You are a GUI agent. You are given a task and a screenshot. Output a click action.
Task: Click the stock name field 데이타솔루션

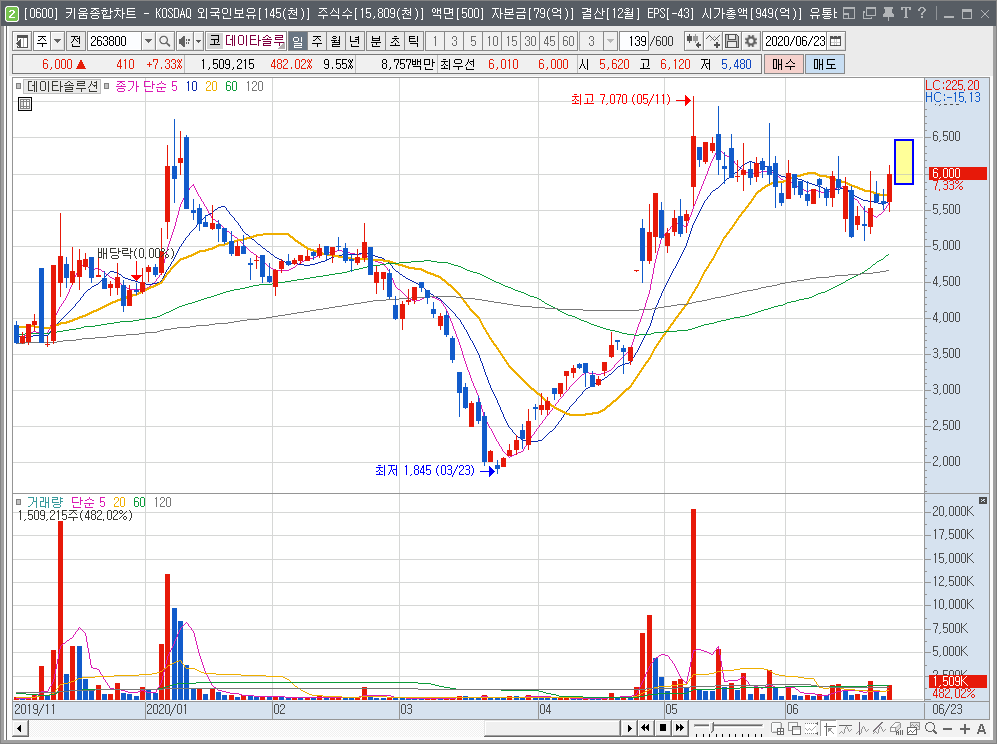coord(255,41)
